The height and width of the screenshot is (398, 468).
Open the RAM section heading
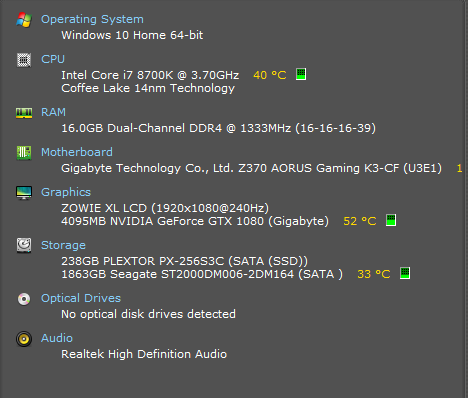click(x=53, y=112)
